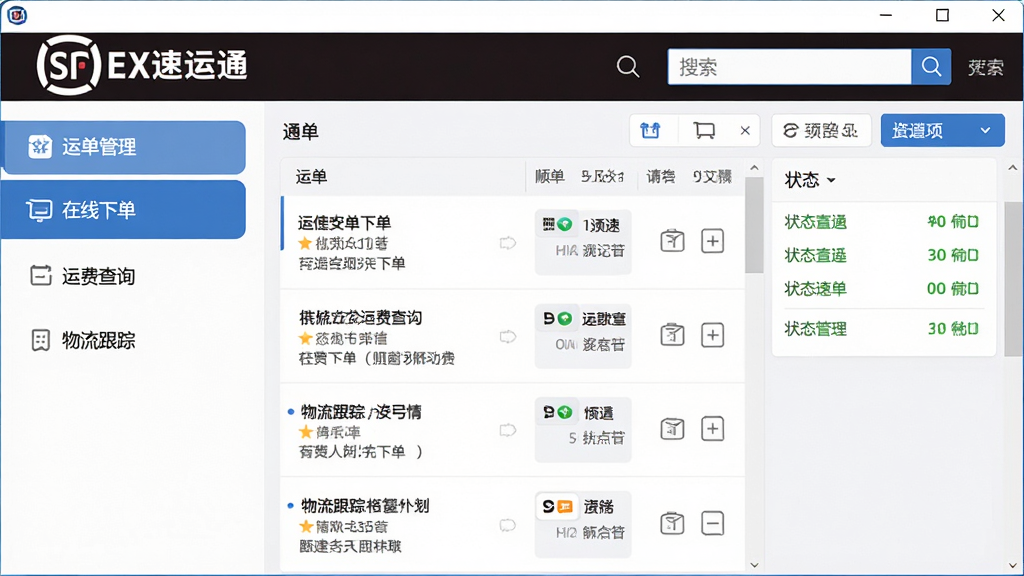Click the 运费查询 calendar icon

pyautogui.click(x=40, y=276)
